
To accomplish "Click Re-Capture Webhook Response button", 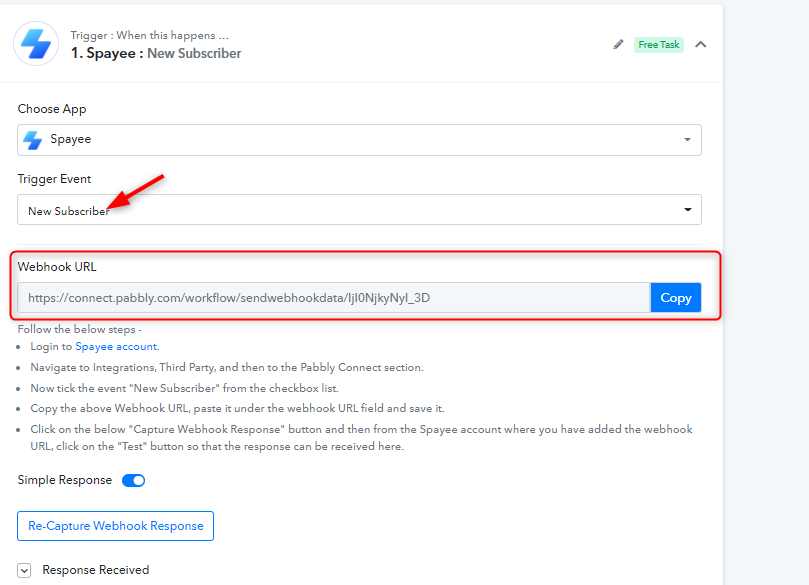I will pos(116,526).
